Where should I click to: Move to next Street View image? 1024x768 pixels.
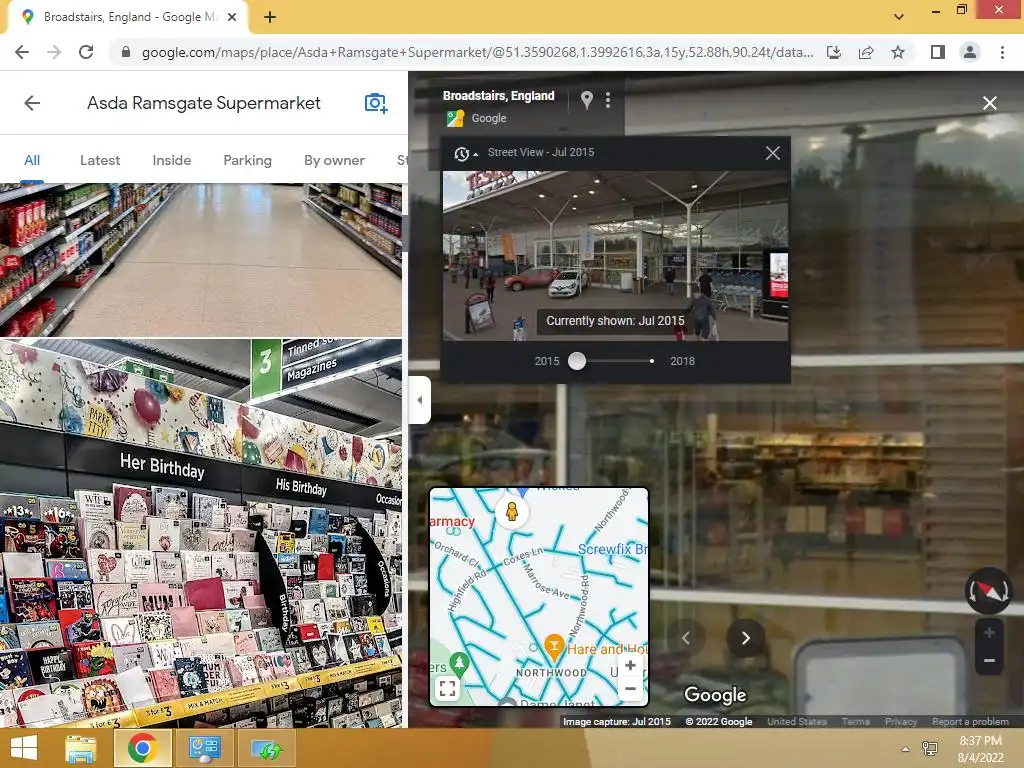[745, 638]
